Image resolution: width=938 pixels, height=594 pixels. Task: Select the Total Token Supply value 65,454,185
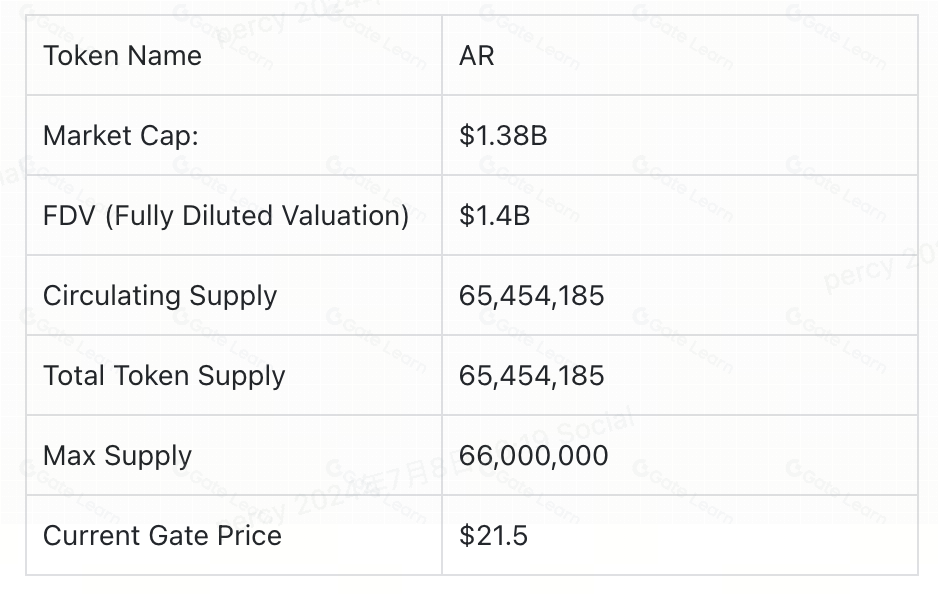[x=532, y=376]
